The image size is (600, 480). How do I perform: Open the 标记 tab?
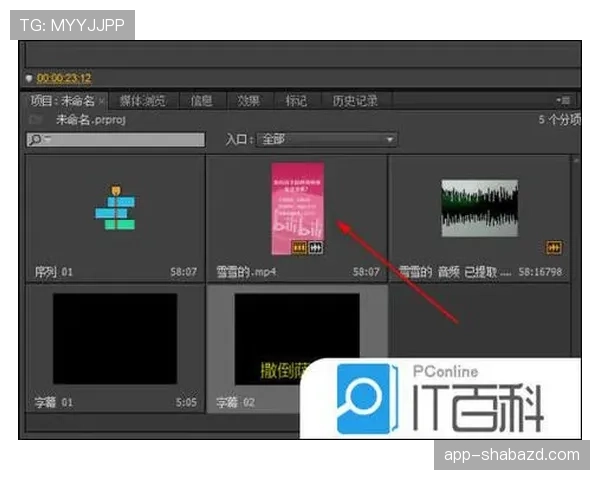tap(297, 101)
